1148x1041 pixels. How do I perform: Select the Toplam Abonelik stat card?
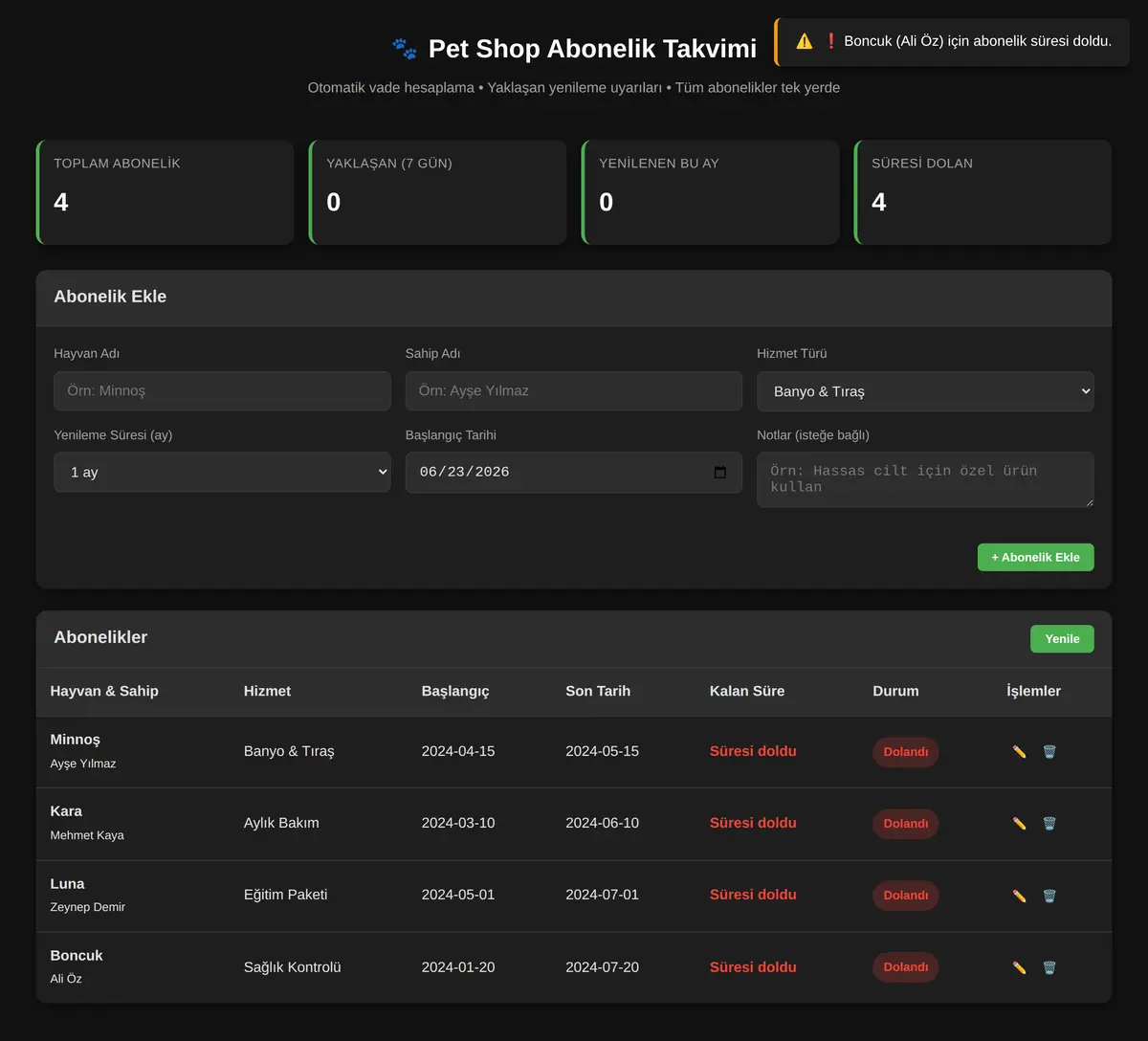[x=165, y=192]
